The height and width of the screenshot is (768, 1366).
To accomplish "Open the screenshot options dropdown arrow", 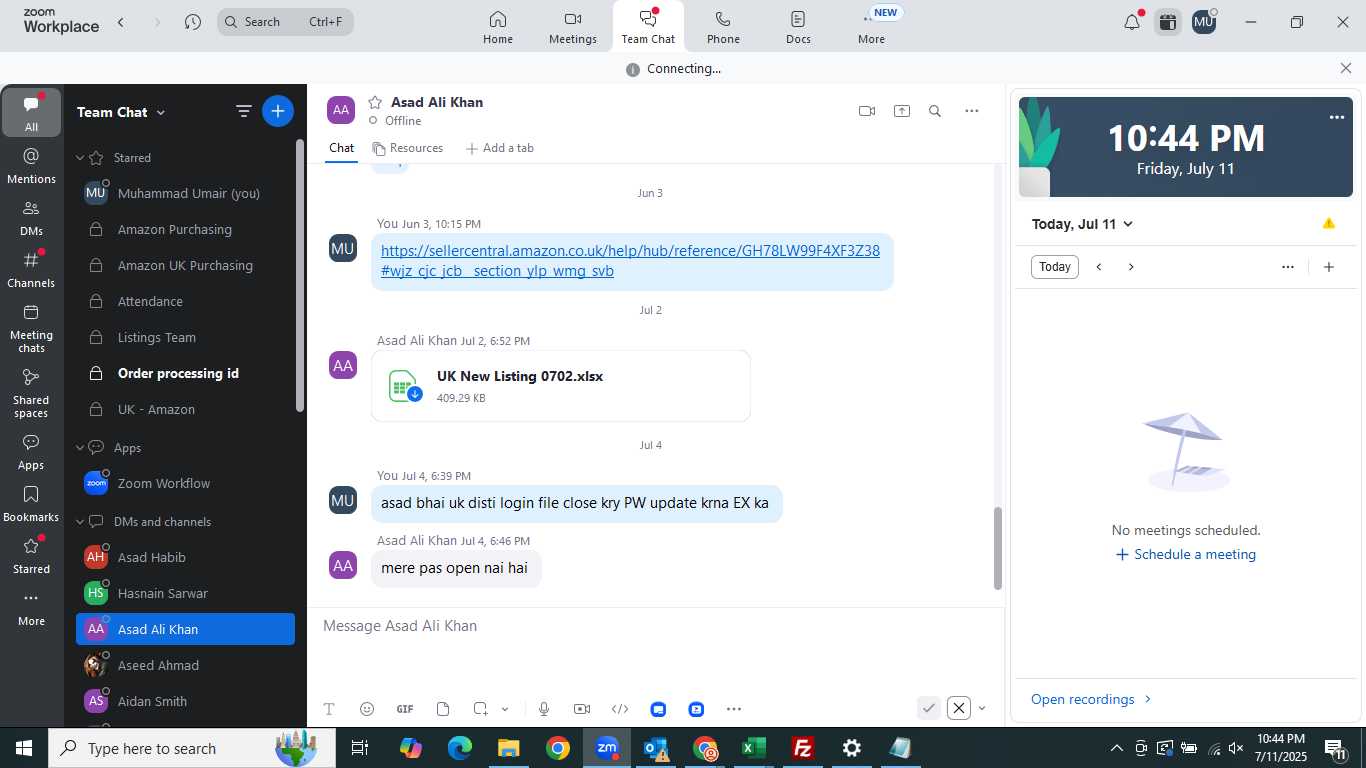I will pyautogui.click(x=505, y=709).
